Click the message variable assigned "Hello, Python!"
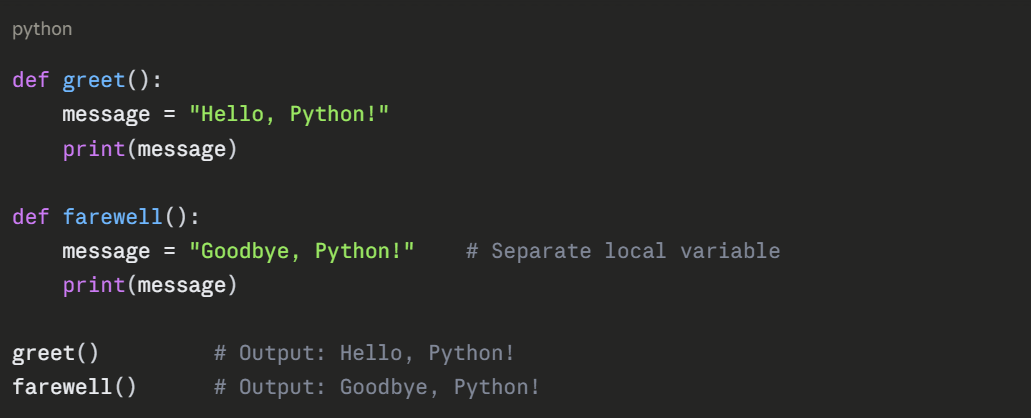 [106, 114]
